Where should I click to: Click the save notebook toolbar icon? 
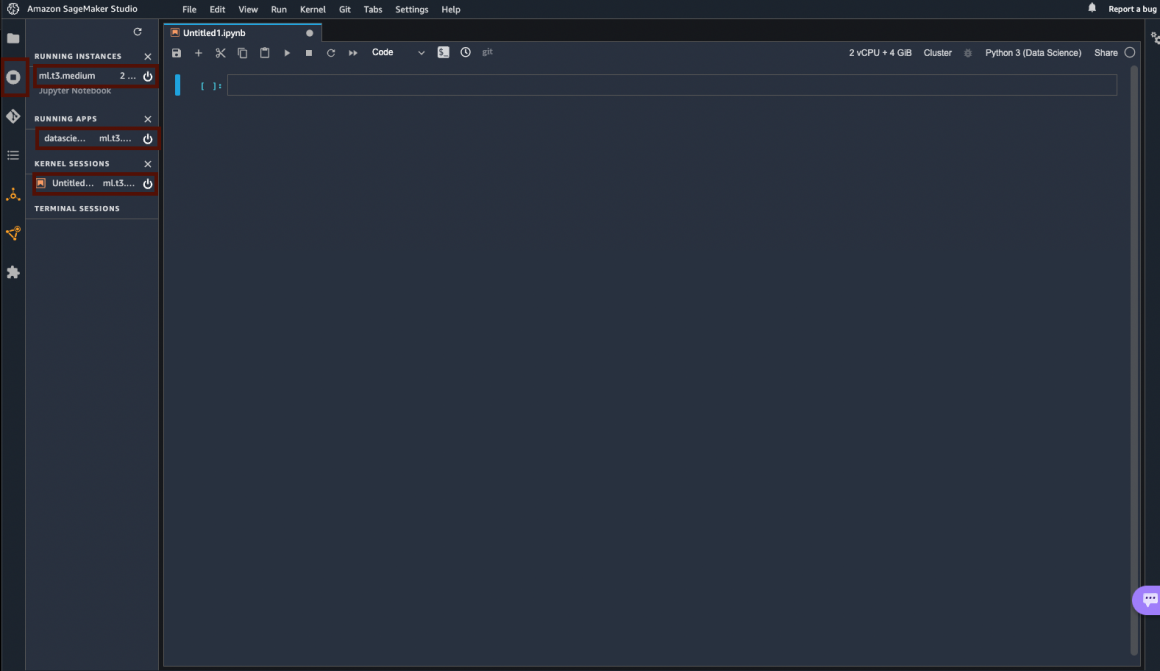(x=177, y=53)
